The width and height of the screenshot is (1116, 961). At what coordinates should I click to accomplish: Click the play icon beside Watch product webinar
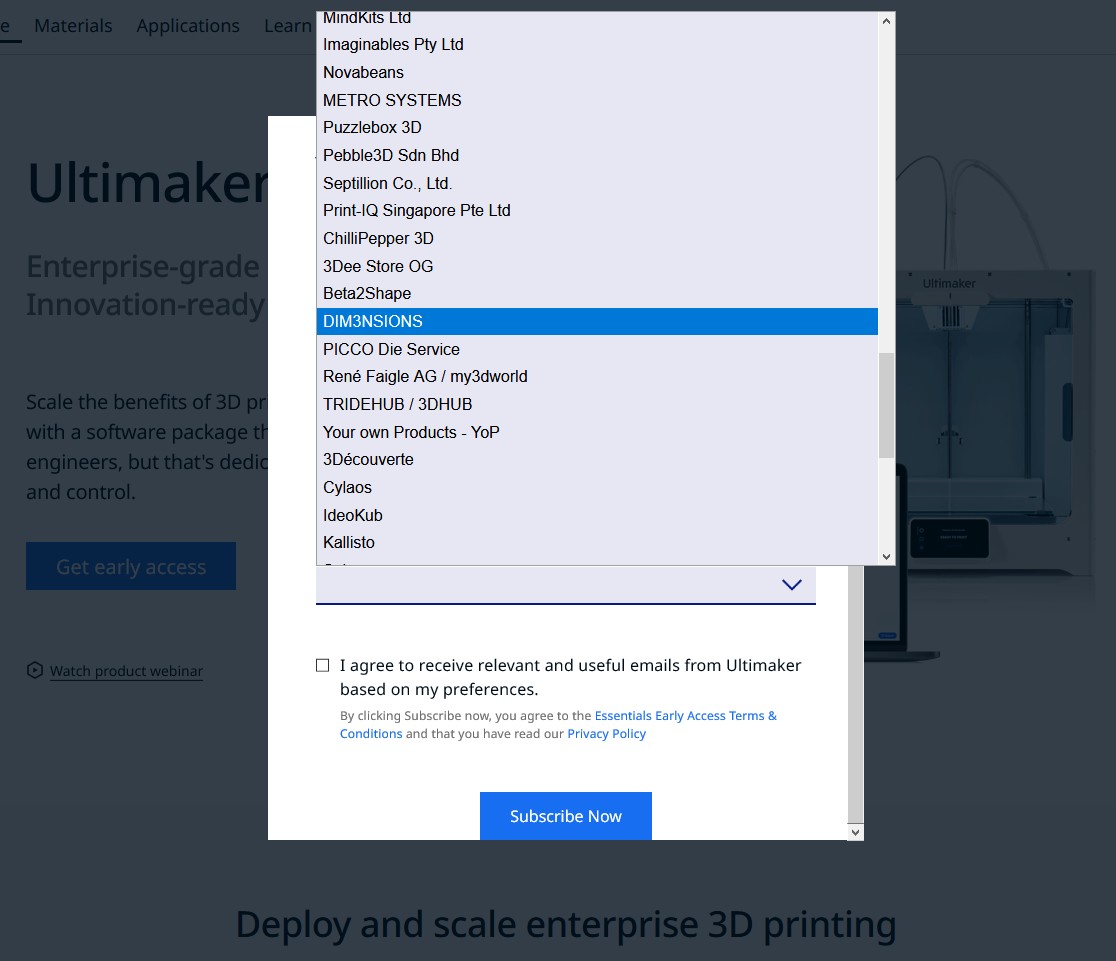pyautogui.click(x=35, y=670)
